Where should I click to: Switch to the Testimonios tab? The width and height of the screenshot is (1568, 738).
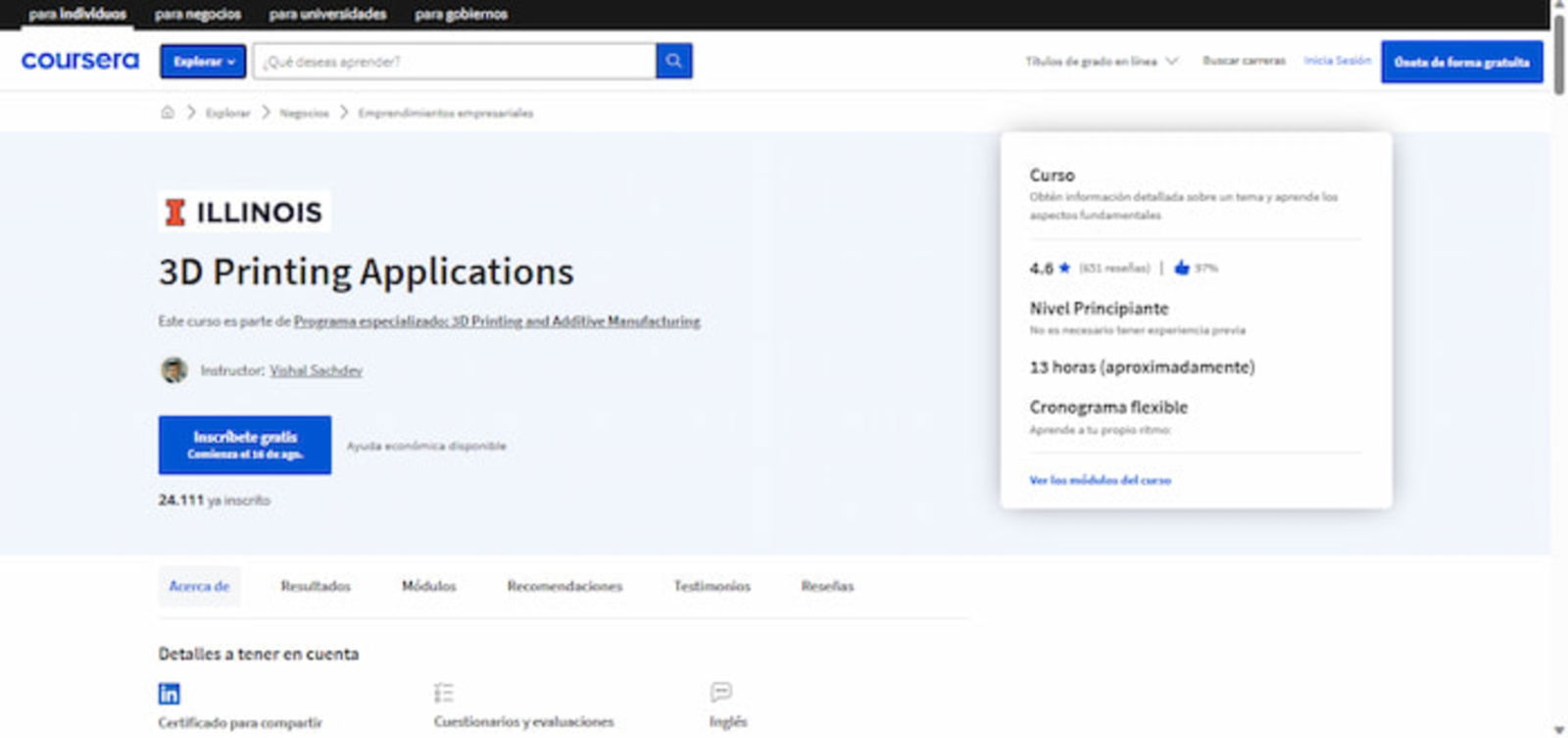(x=712, y=586)
